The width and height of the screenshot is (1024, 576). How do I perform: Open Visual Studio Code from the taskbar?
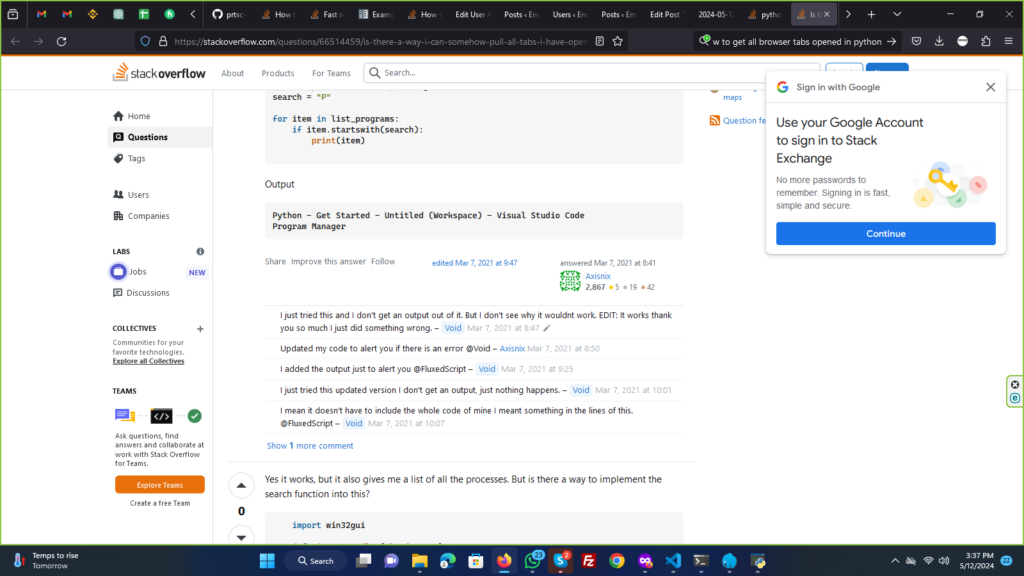click(674, 561)
